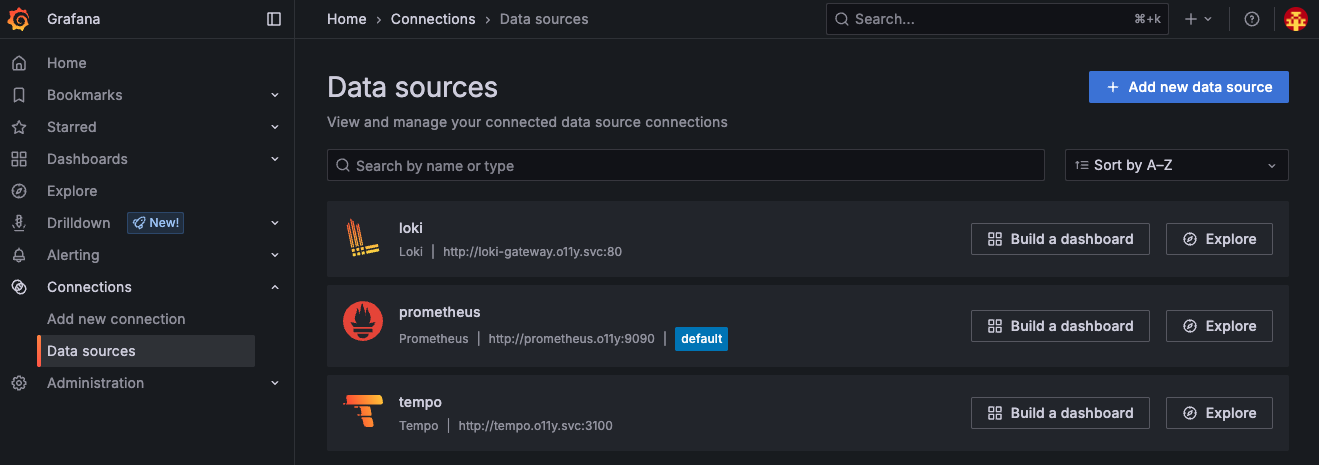Viewport: 1319px width, 465px height.
Task: Open the user profile avatar
Action: pos(1296,19)
